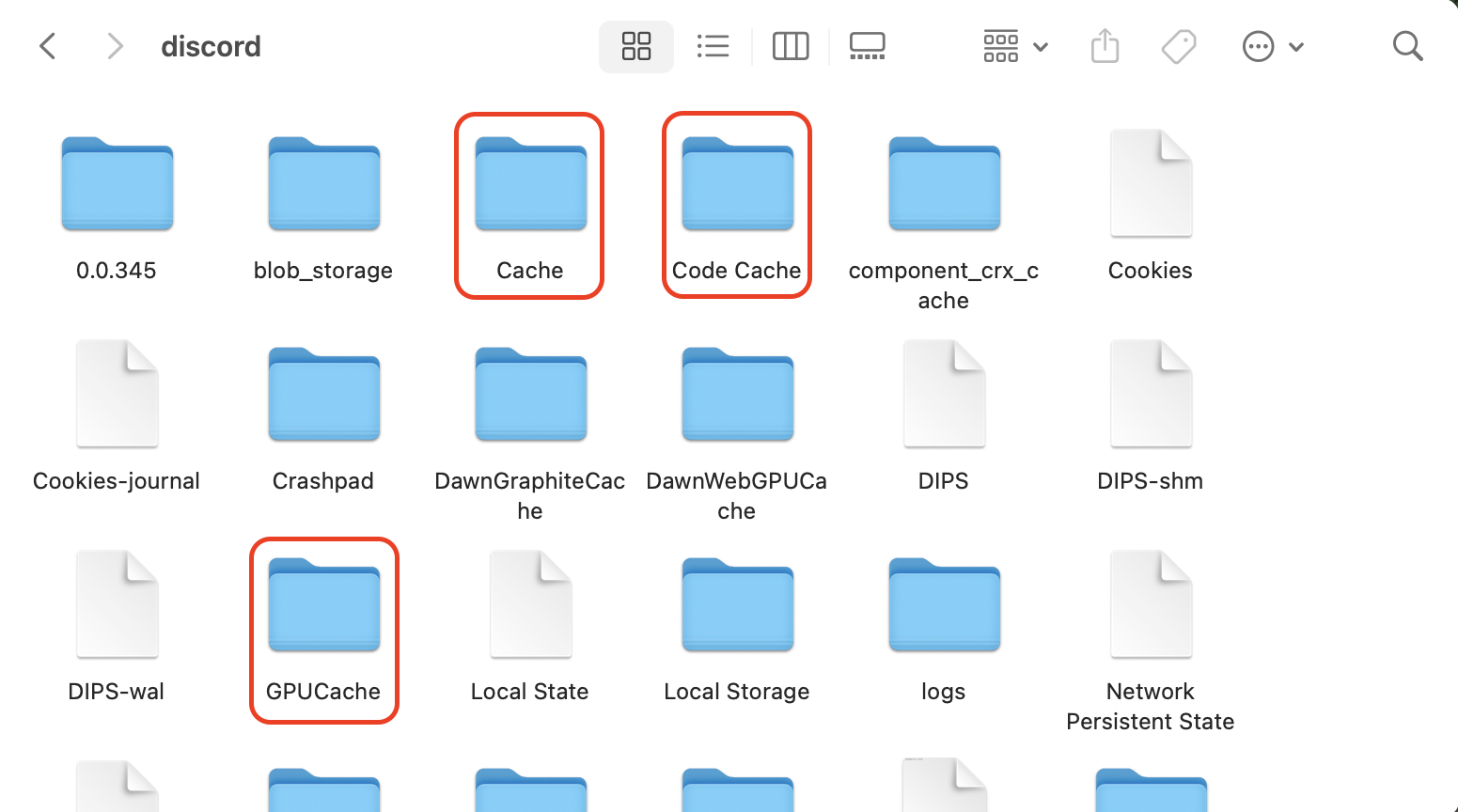Switch to icon grid view
Image resolution: width=1458 pixels, height=812 pixels.
(636, 45)
